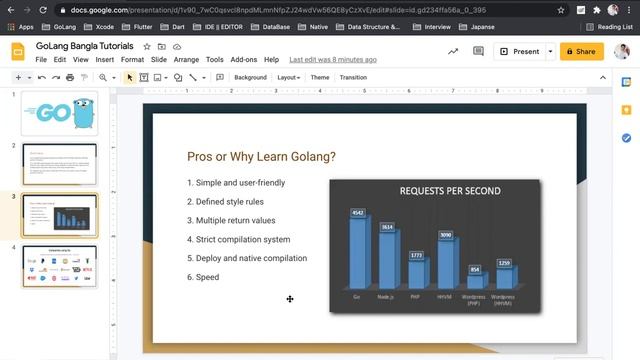Choose the select arrow cursor tool
Screen dimensions: 640x360
point(130,78)
